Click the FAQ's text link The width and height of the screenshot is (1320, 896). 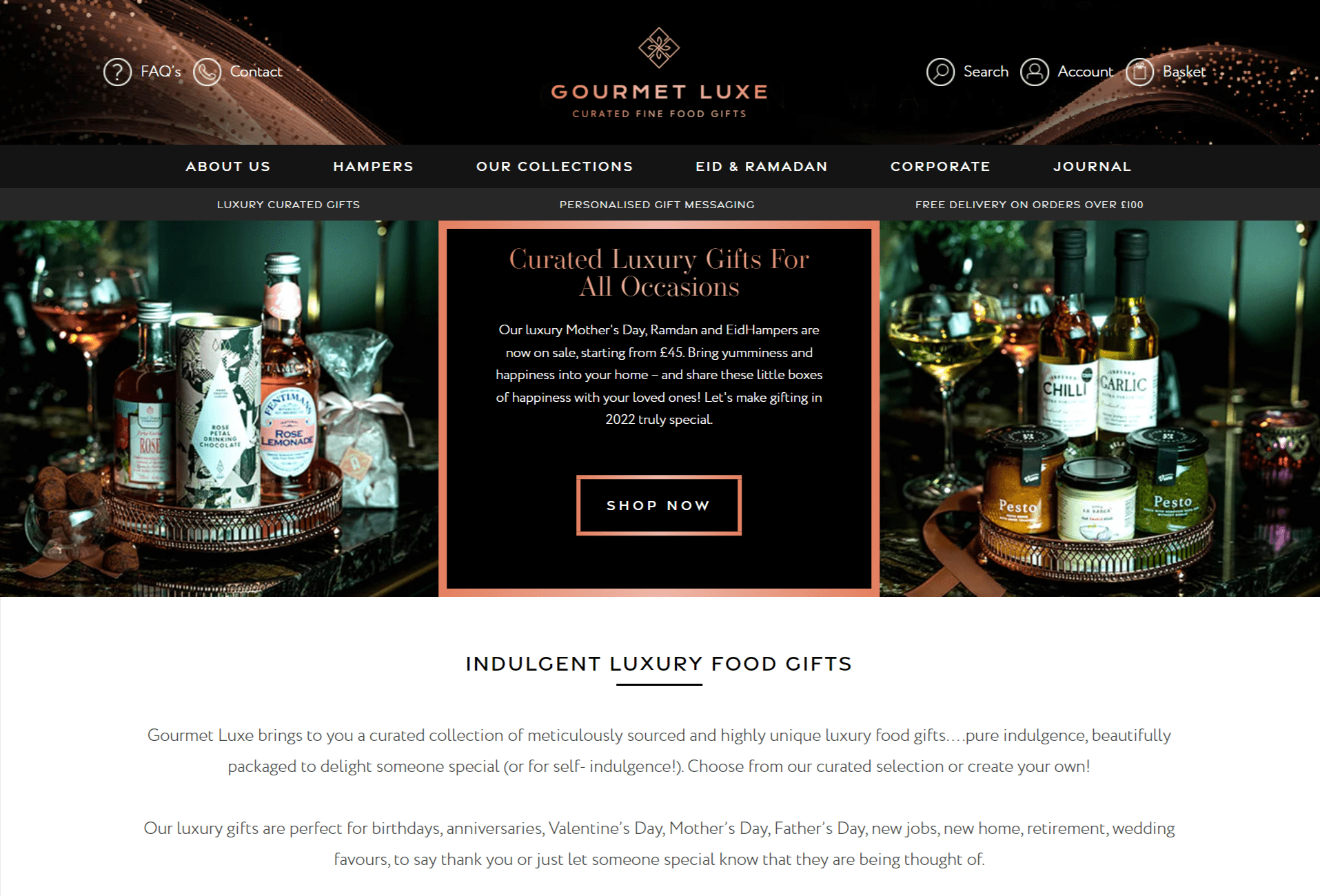[161, 72]
